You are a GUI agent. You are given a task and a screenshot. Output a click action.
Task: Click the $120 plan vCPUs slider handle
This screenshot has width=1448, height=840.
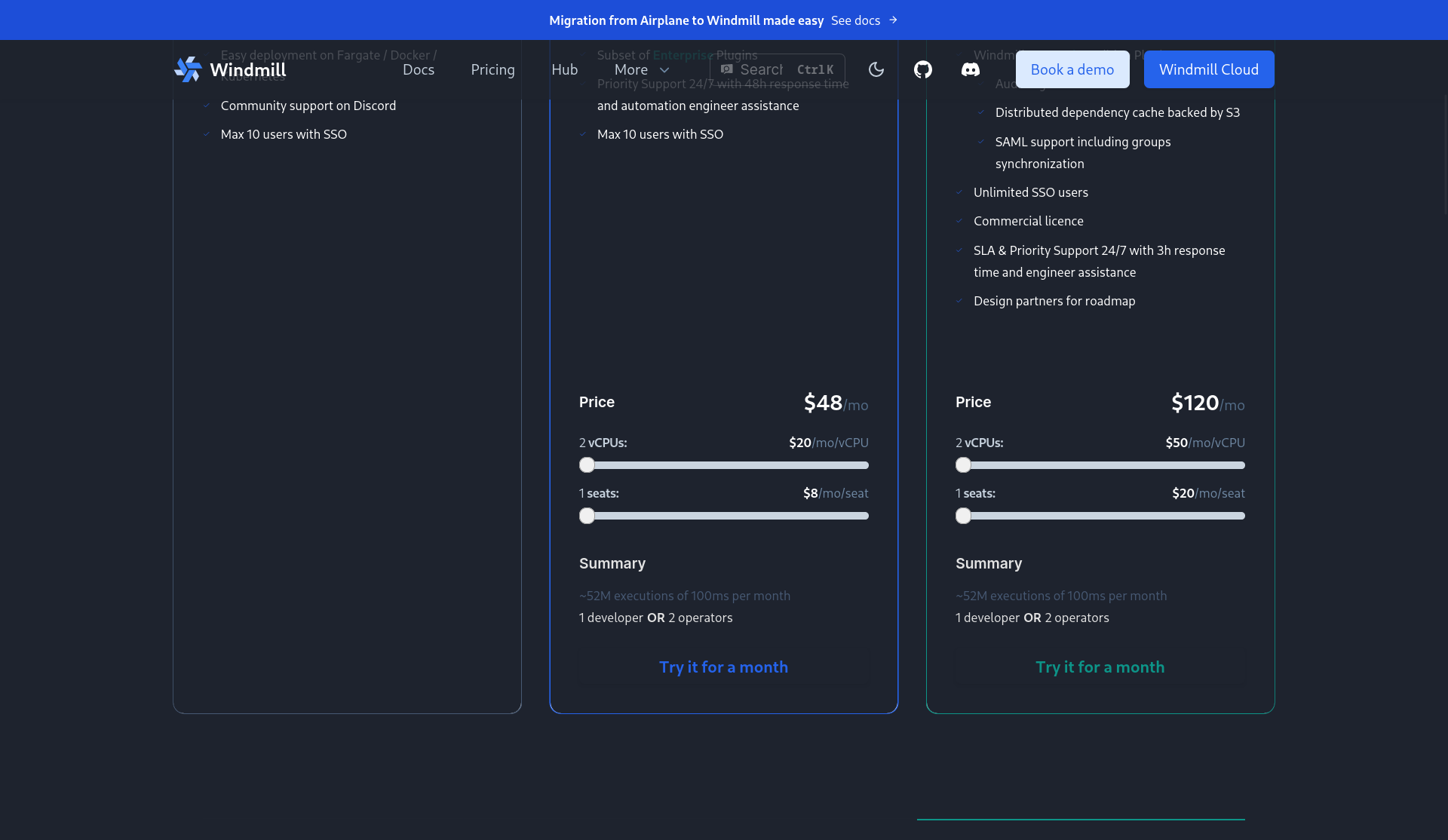tap(963, 465)
